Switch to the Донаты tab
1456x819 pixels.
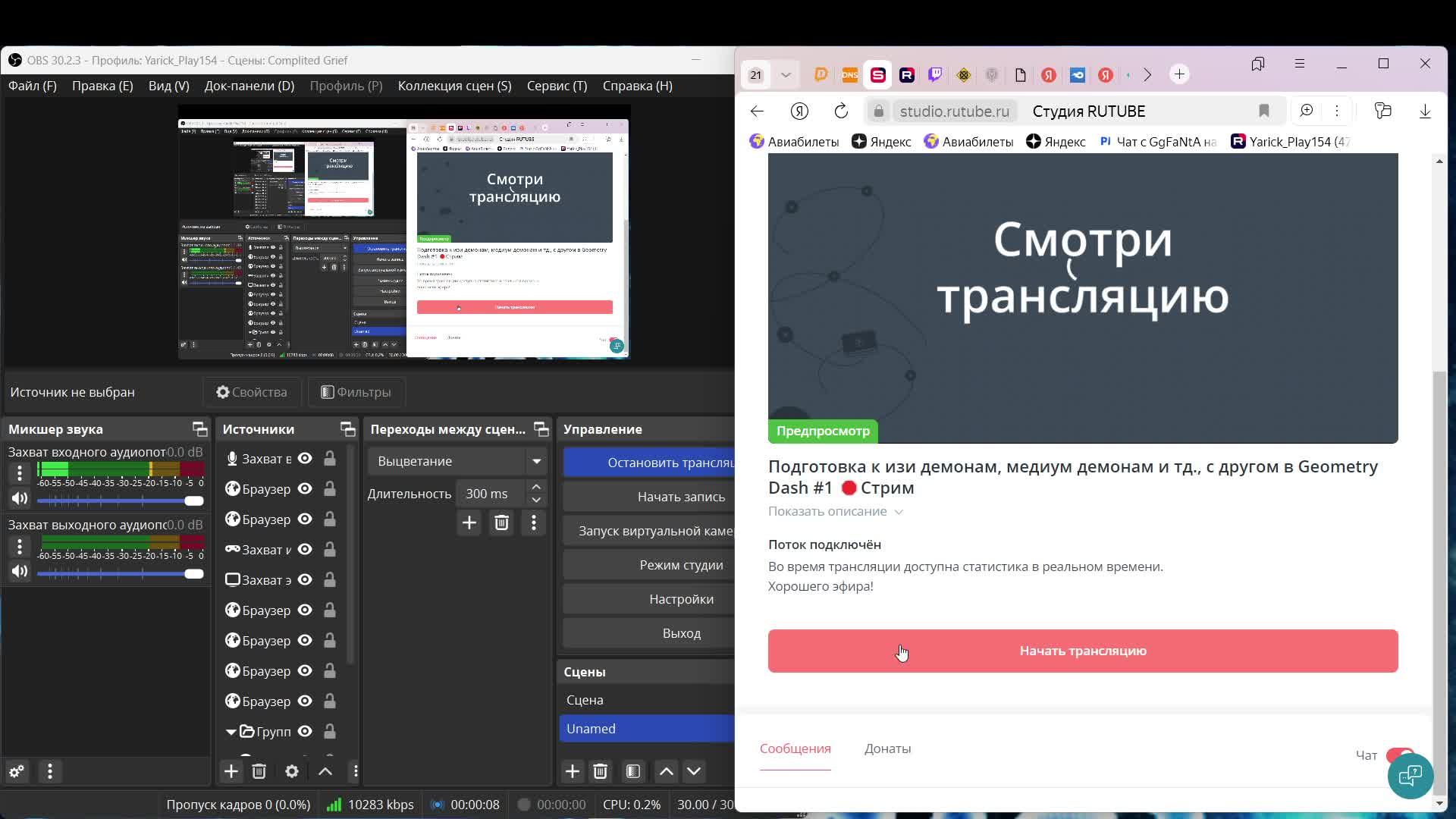coord(887,748)
